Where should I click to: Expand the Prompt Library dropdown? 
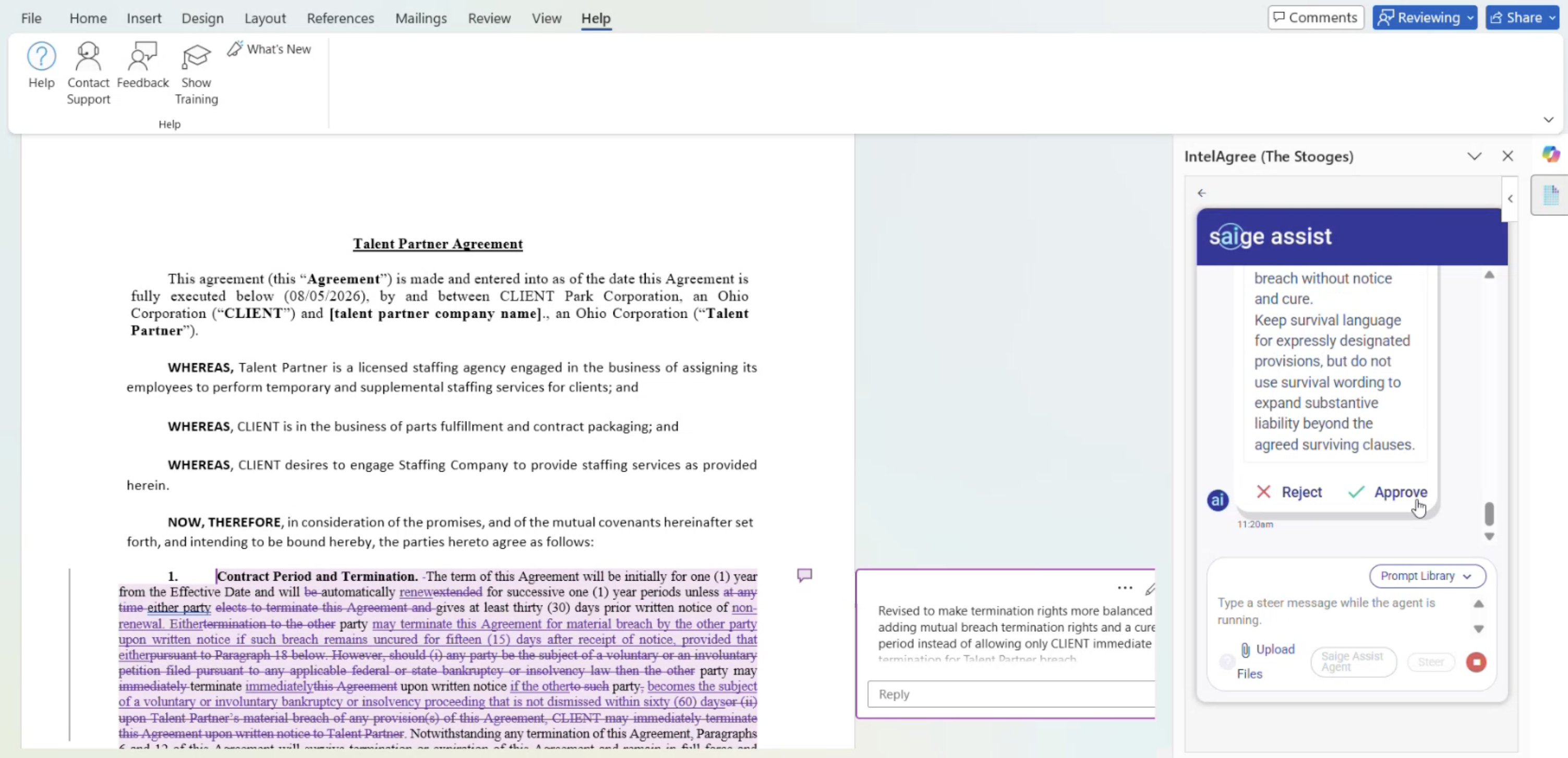[1427, 576]
